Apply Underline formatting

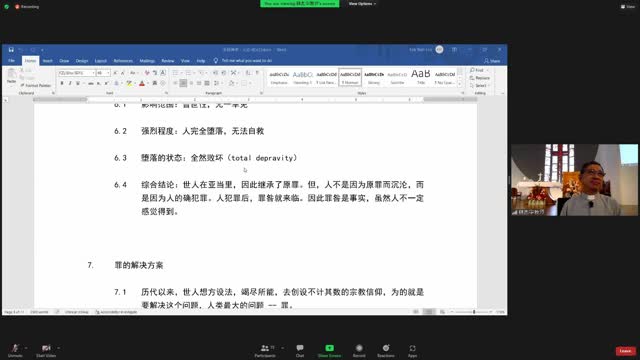78,83
